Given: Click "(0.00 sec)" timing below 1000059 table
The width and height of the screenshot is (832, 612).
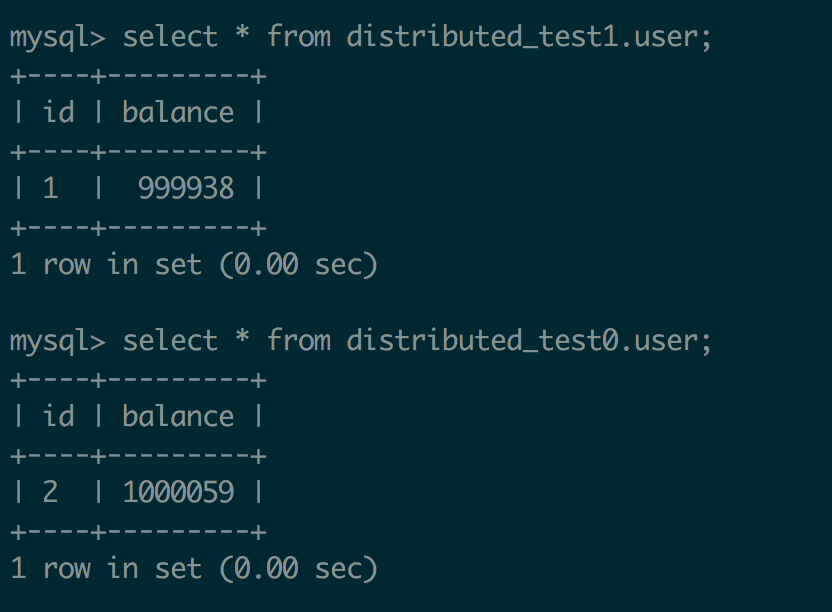Looking at the screenshot, I should click(x=290, y=569).
